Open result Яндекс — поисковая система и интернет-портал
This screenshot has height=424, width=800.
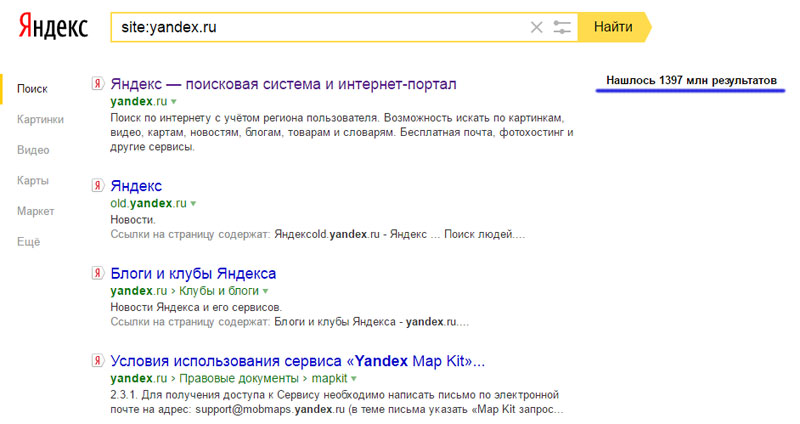click(283, 84)
